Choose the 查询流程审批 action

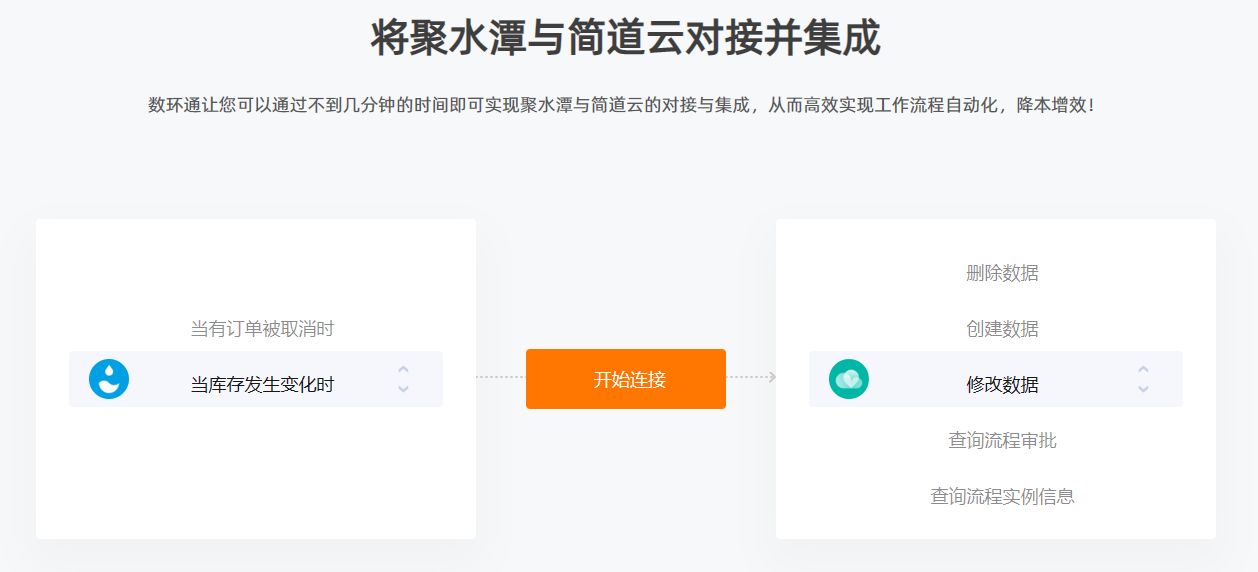pyautogui.click(x=1002, y=441)
